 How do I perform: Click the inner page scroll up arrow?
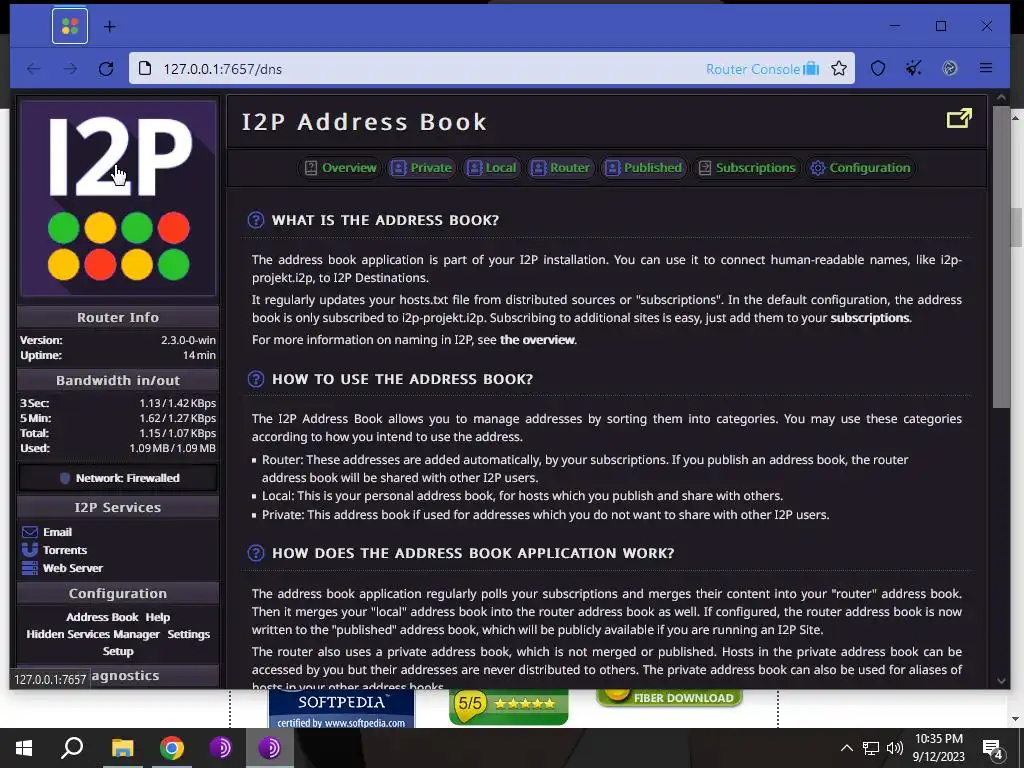click(1001, 98)
